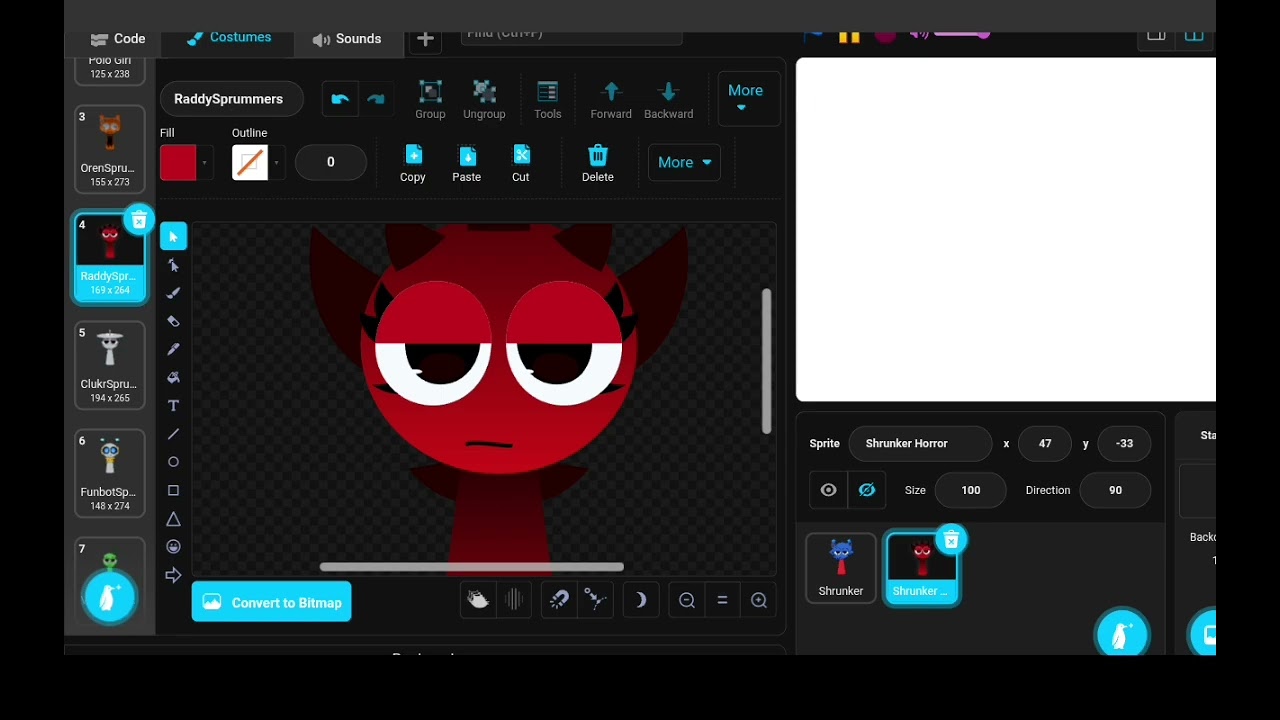The height and width of the screenshot is (720, 1280).
Task: Open the choose sprite button
Action: (x=1122, y=634)
